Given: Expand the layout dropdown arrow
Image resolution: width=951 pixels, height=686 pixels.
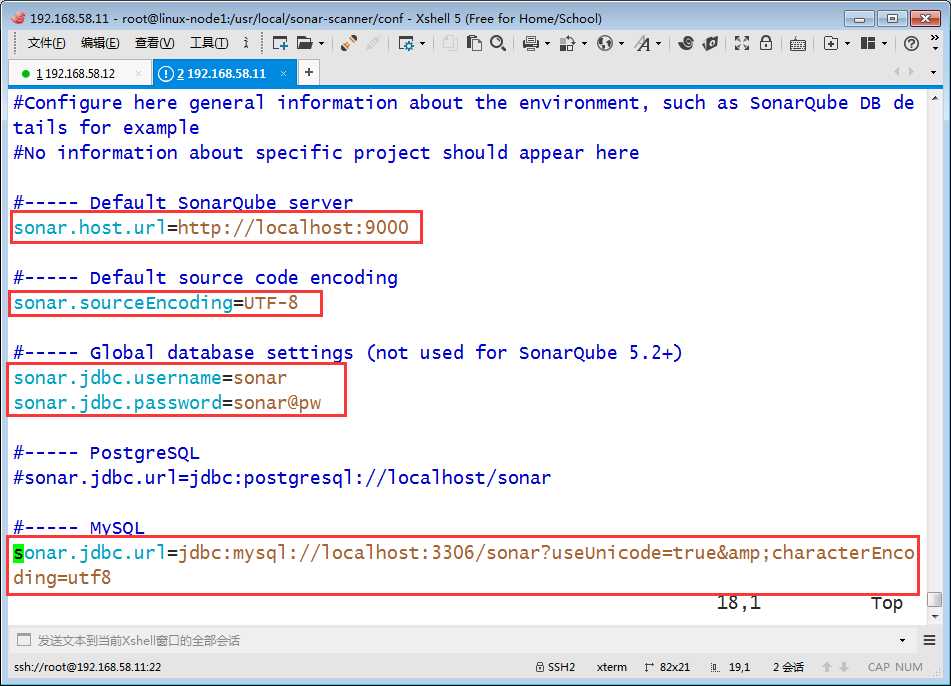Looking at the screenshot, I should pos(884,44).
